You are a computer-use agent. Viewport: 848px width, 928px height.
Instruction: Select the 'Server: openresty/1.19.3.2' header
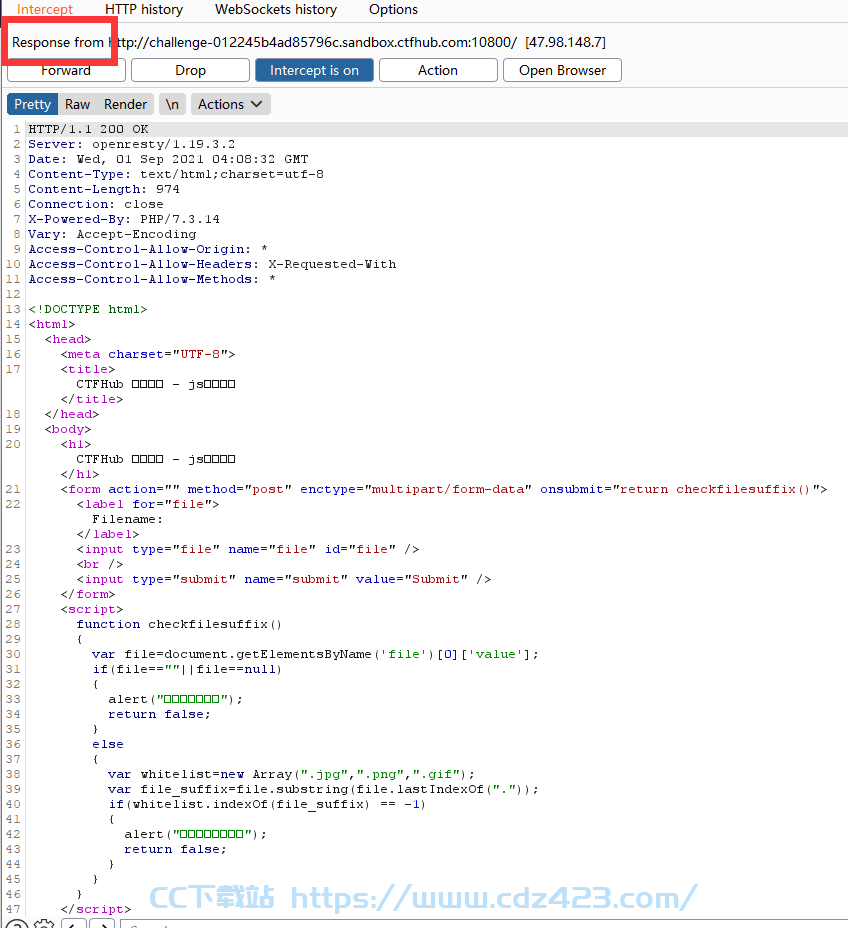(131, 144)
